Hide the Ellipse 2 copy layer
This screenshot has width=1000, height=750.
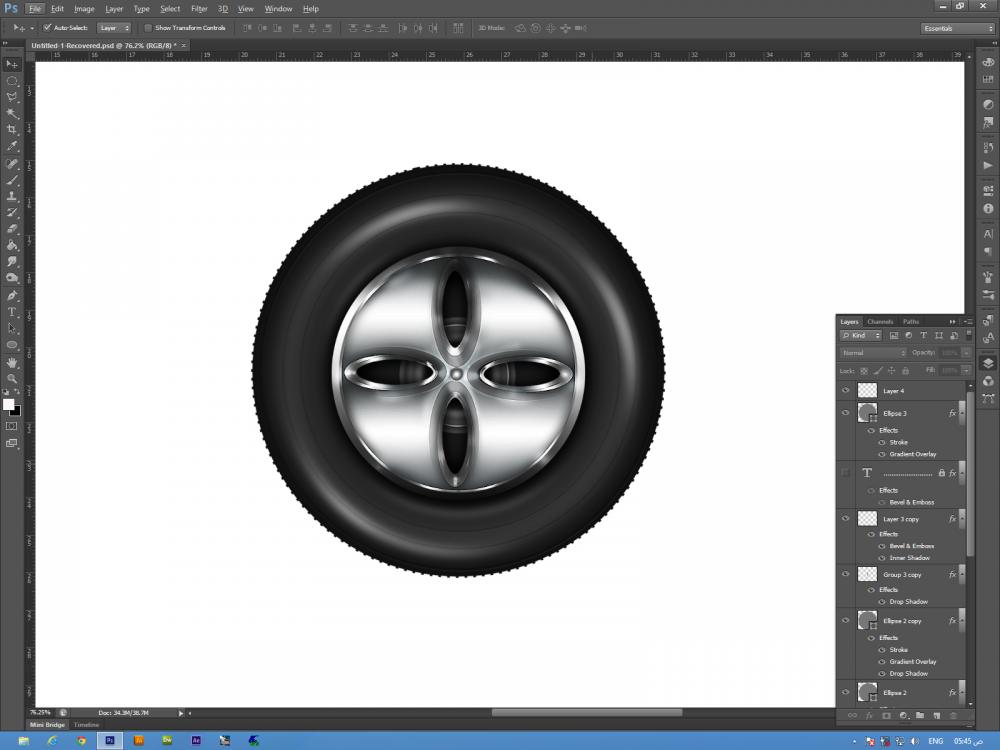pos(846,620)
